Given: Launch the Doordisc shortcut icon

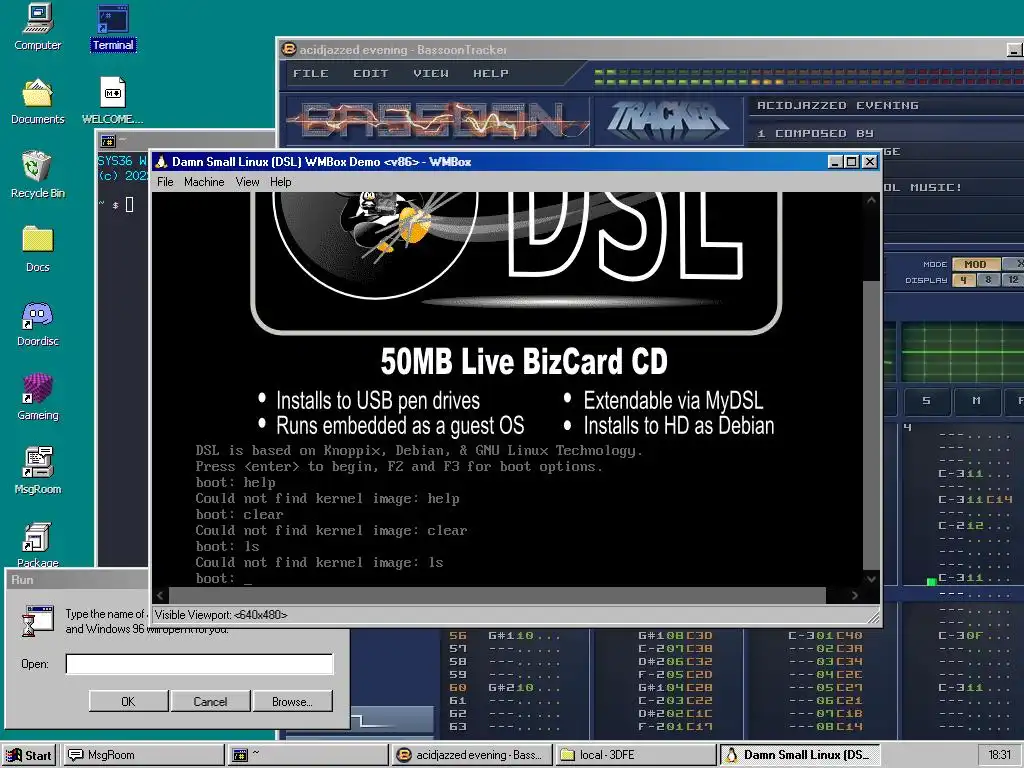Looking at the screenshot, I should click(x=37, y=323).
